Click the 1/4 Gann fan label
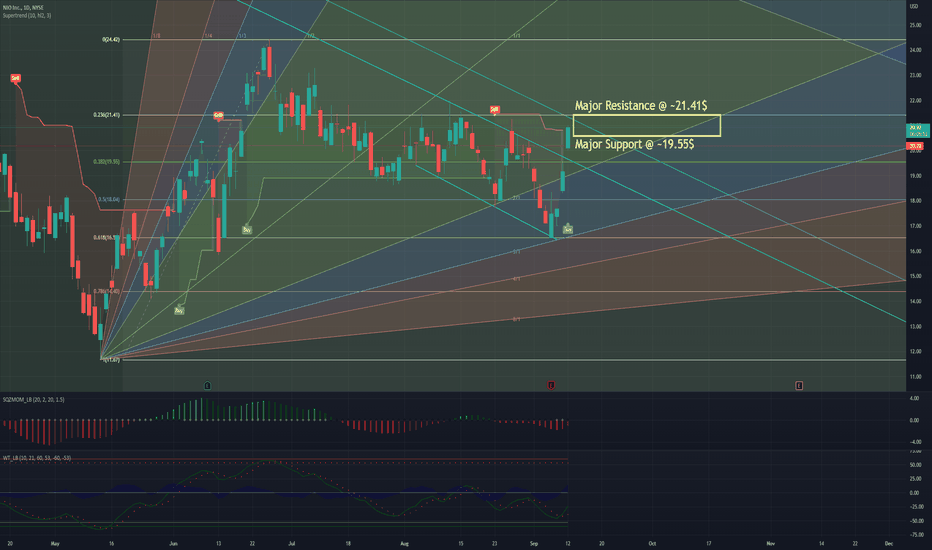 208,36
